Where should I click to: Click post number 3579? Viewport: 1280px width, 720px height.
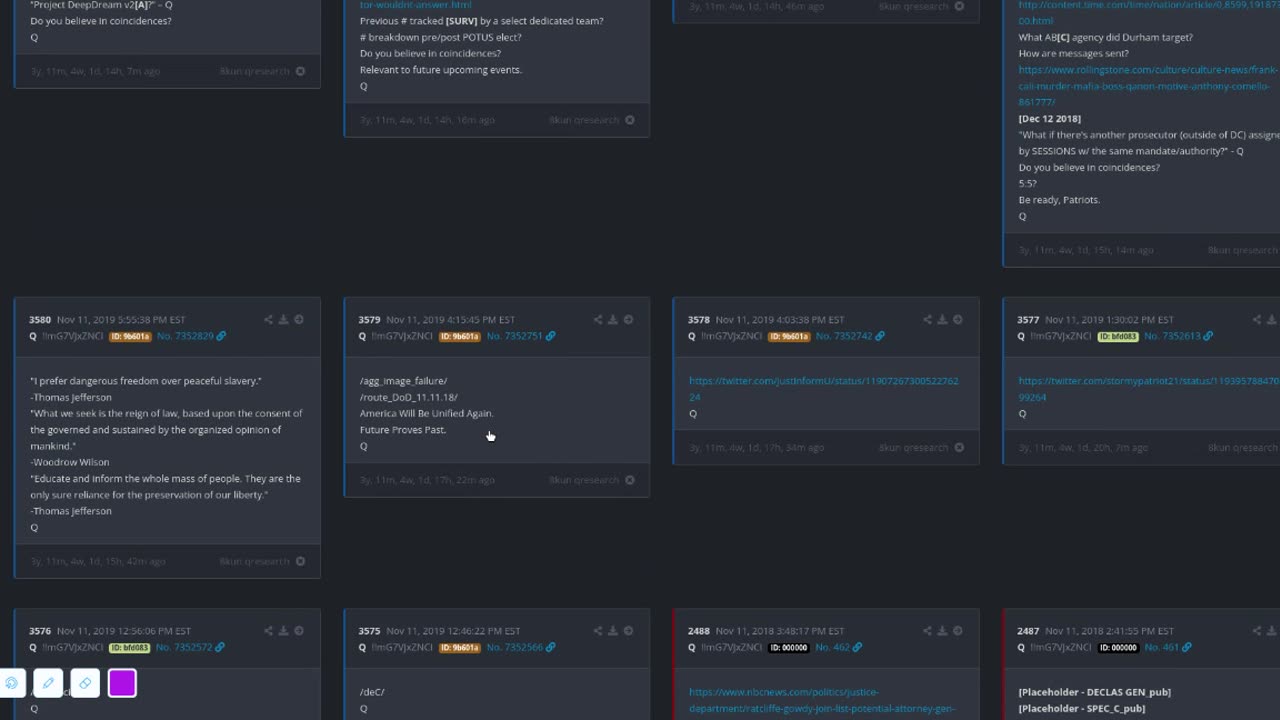coord(369,320)
